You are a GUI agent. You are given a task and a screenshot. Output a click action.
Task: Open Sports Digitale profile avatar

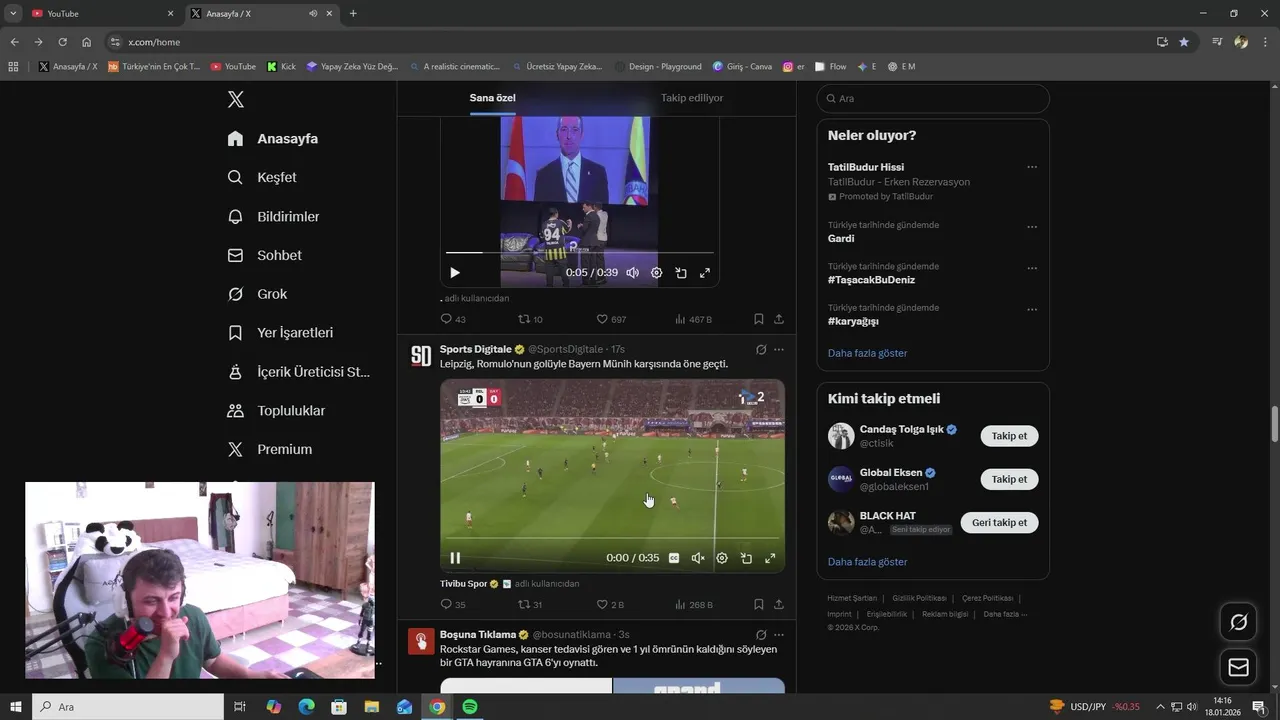tap(421, 356)
